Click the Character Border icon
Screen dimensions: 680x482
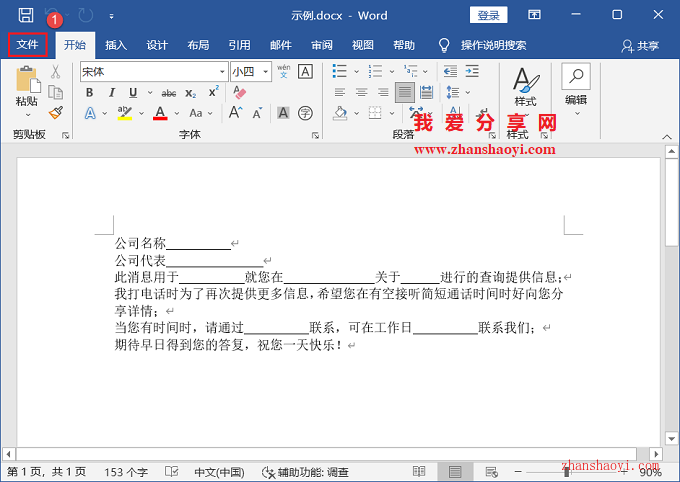pyautogui.click(x=305, y=72)
